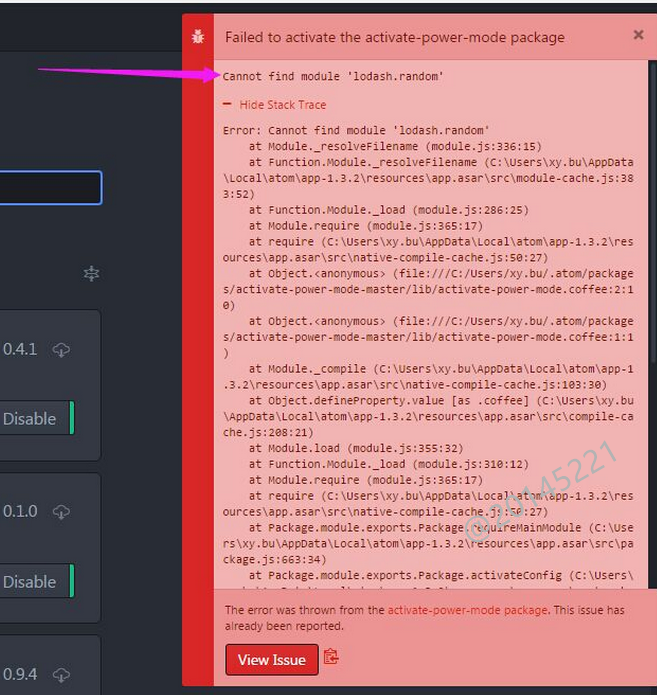Click the bug icon on the error notification

pos(198,36)
